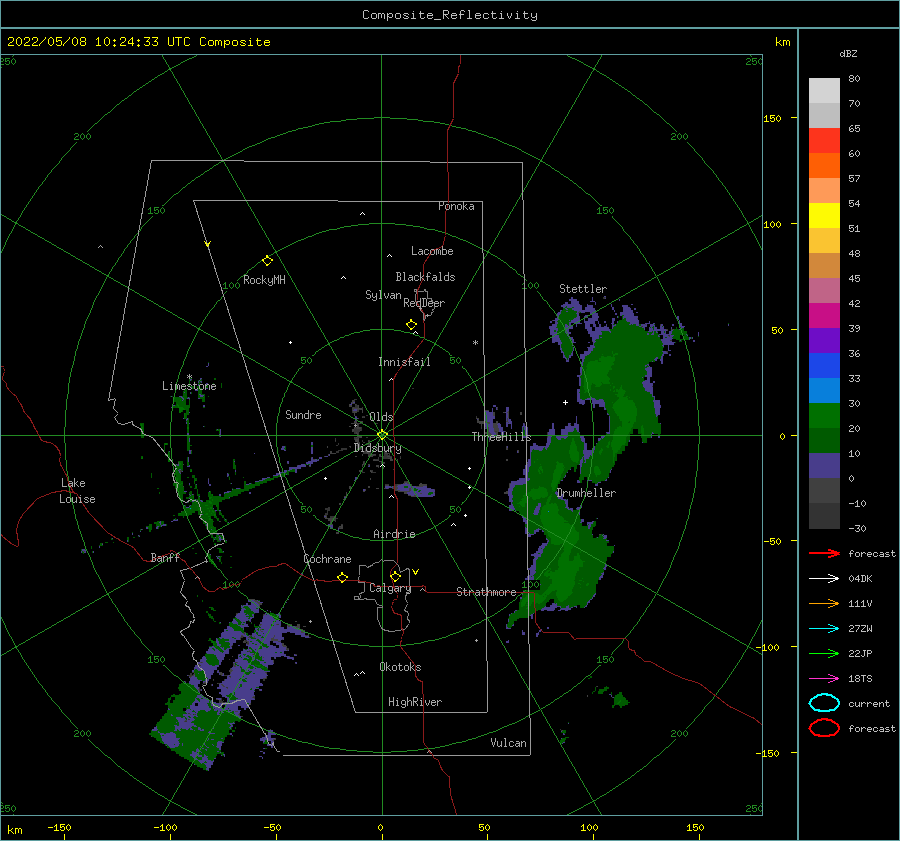This screenshot has height=841, width=900.
Task: Click the ThreeHills label
Action: click(x=501, y=437)
